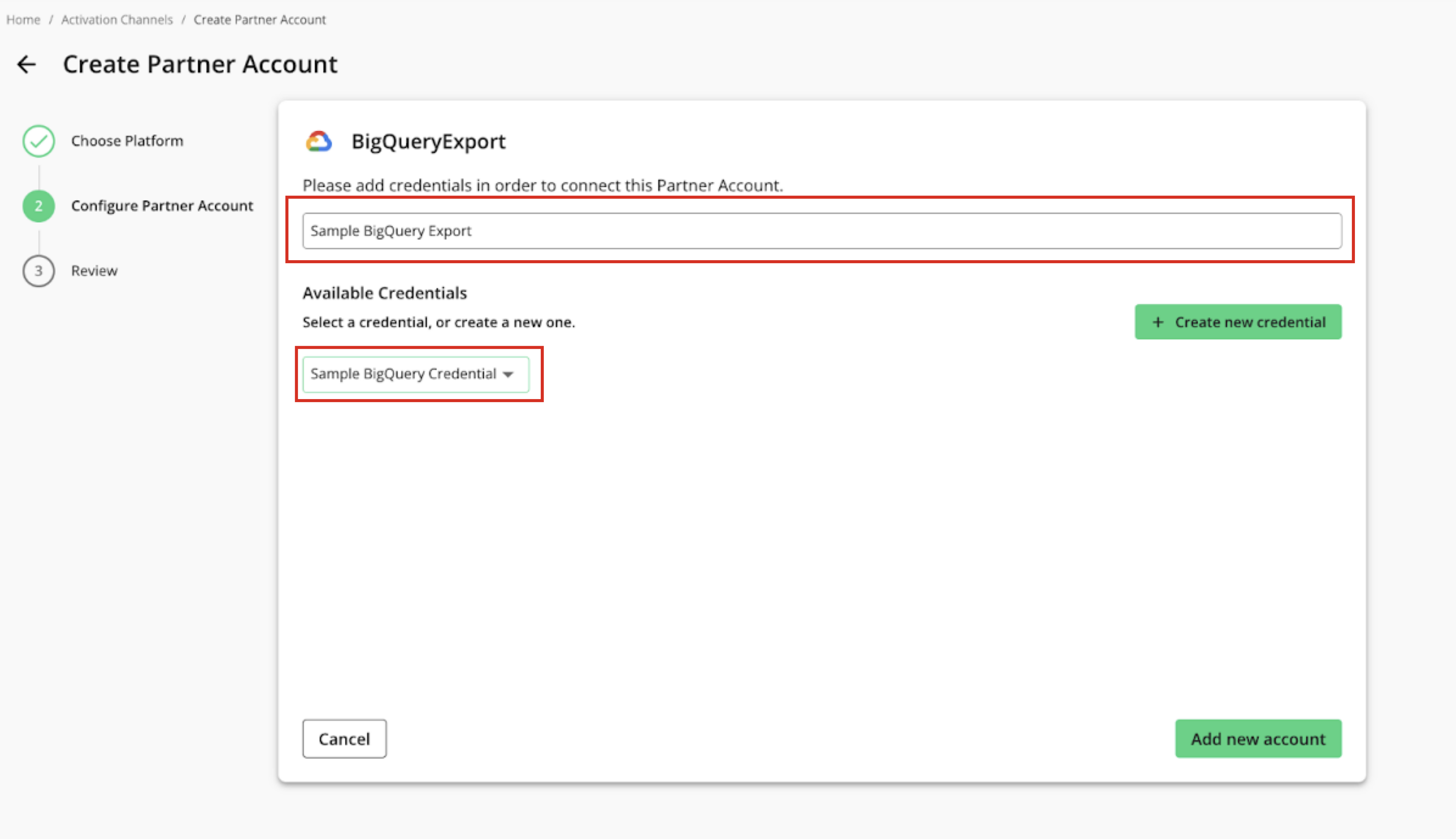Select step 3 Review circle
The height and width of the screenshot is (839, 1456).
coord(39,271)
